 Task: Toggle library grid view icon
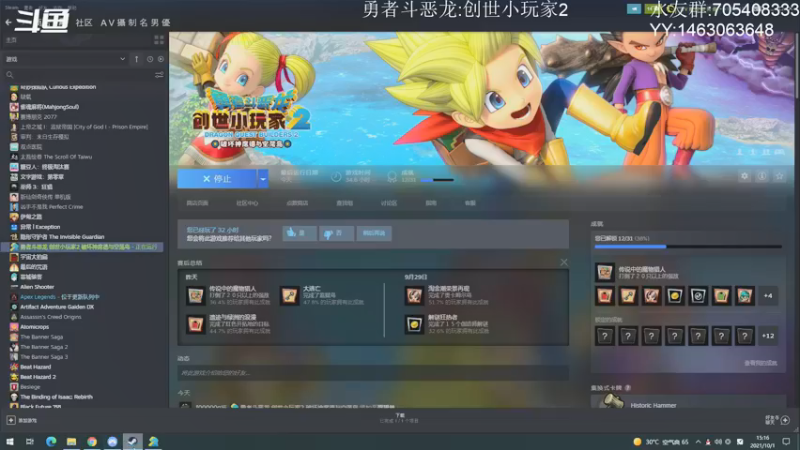point(159,40)
